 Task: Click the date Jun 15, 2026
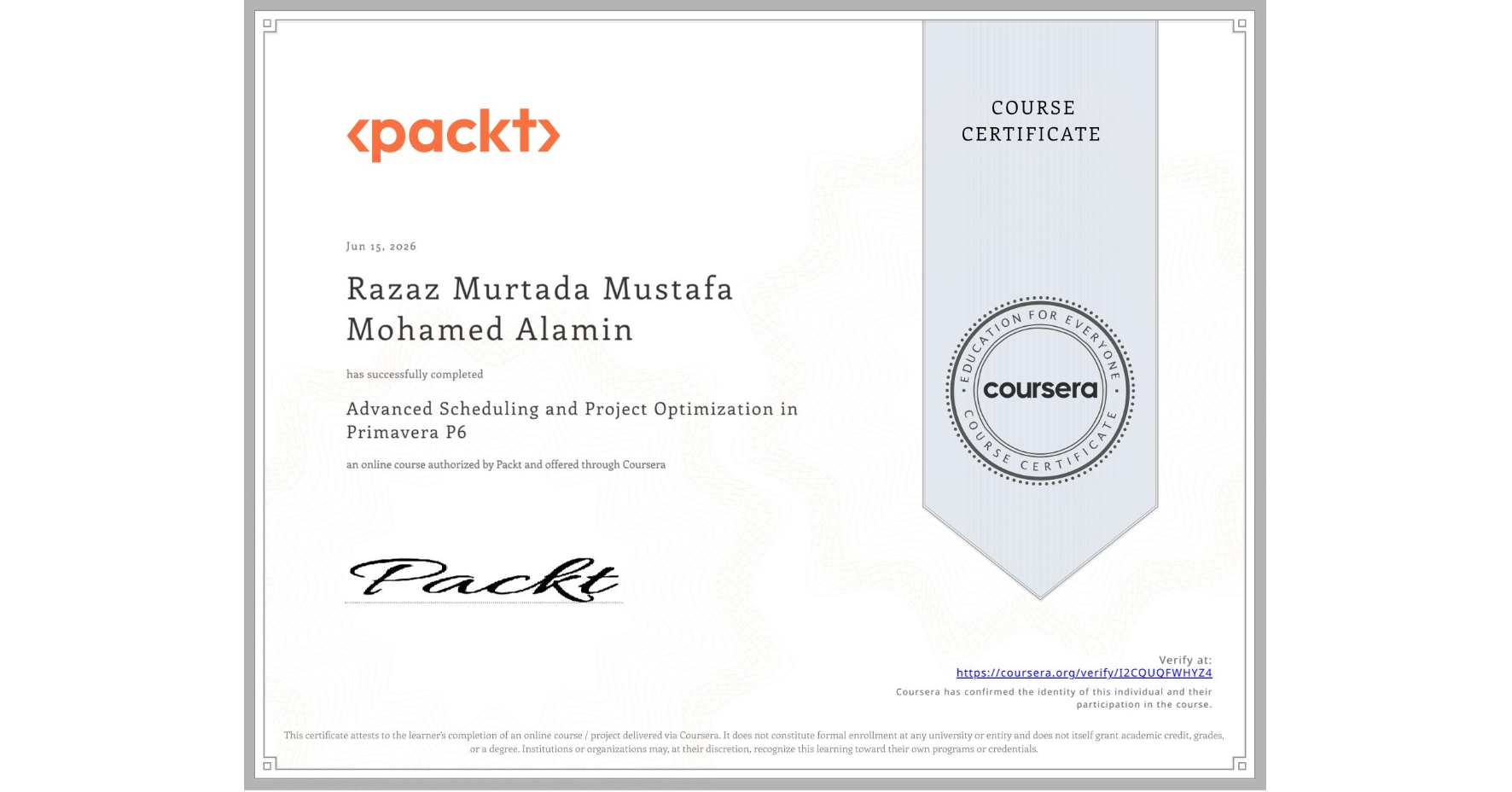[x=381, y=246]
